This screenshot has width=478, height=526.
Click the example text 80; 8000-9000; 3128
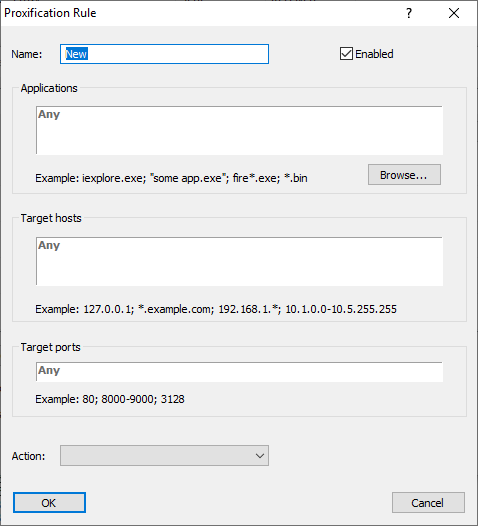coord(134,399)
